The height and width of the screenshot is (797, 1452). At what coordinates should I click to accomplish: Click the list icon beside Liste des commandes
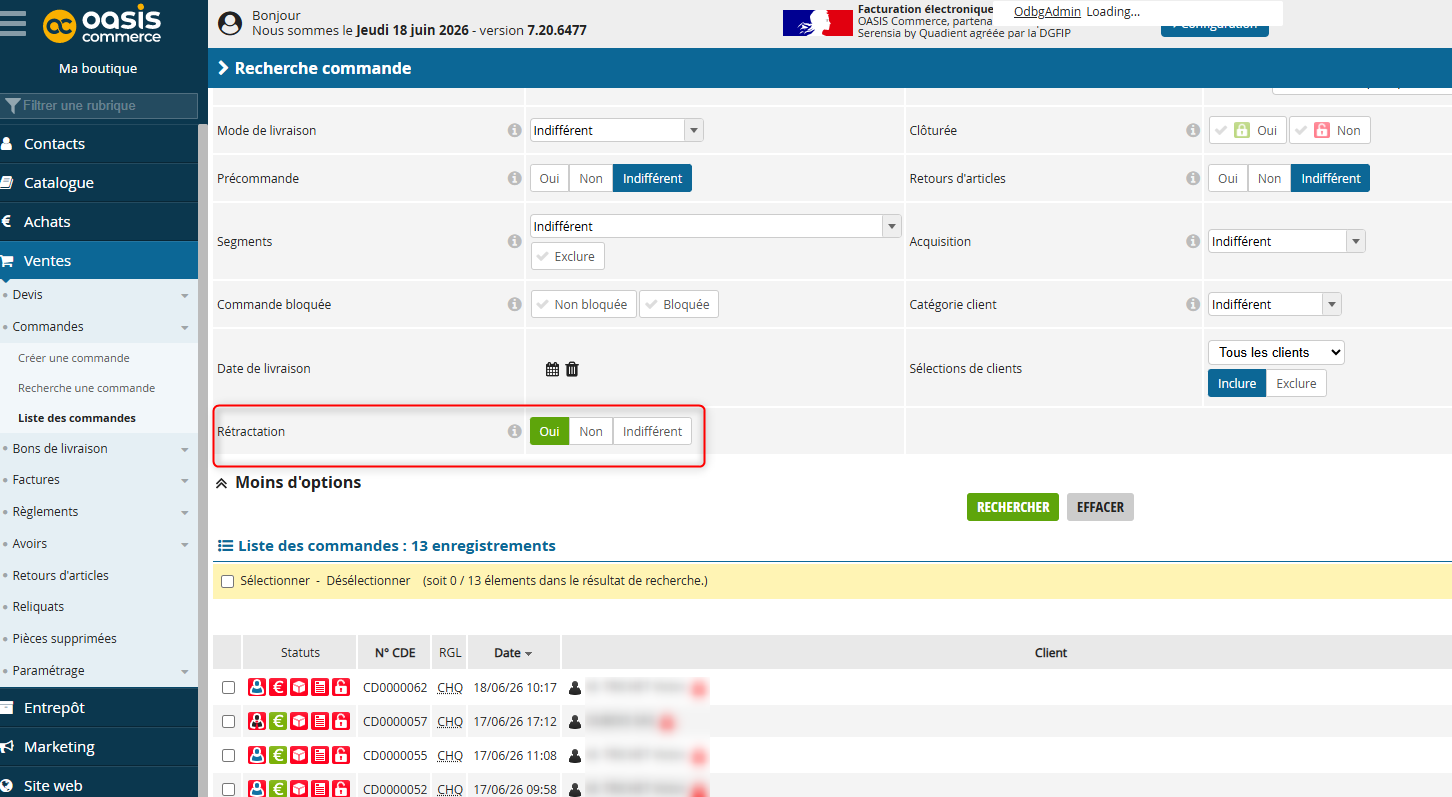[x=225, y=546]
